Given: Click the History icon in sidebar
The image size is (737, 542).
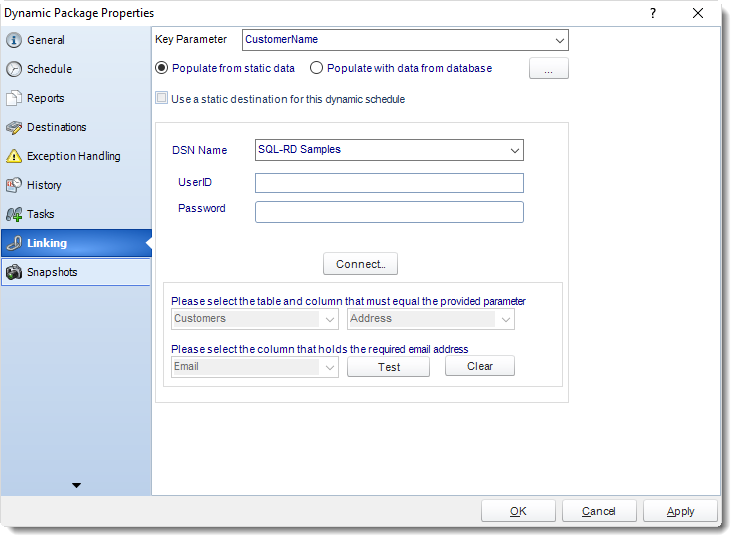Looking at the screenshot, I should tap(14, 185).
